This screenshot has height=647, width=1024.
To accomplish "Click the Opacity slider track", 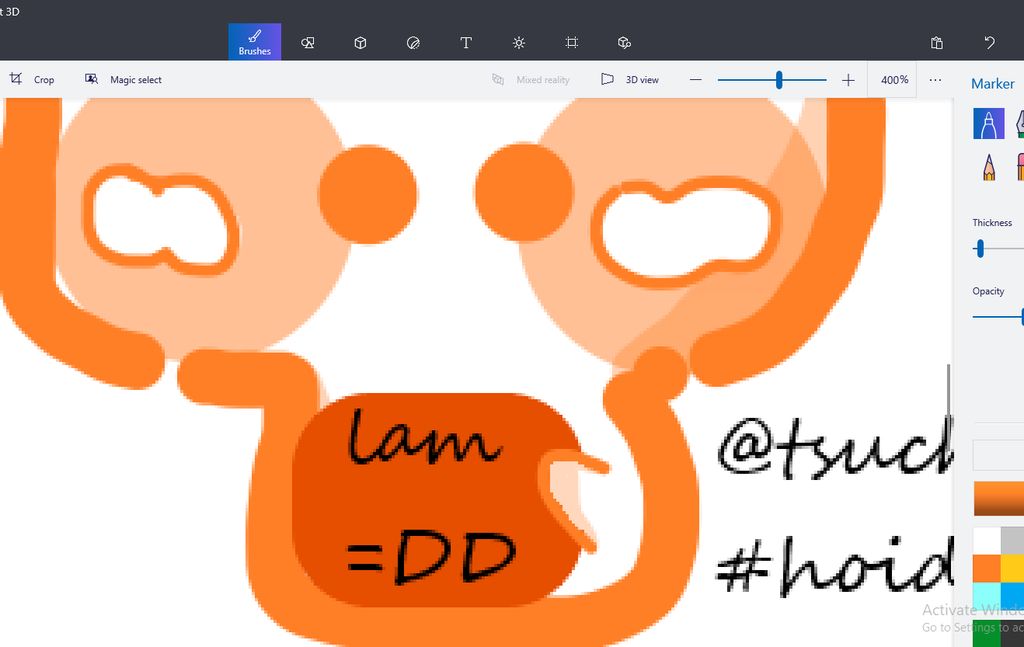I will pyautogui.click(x=998, y=317).
